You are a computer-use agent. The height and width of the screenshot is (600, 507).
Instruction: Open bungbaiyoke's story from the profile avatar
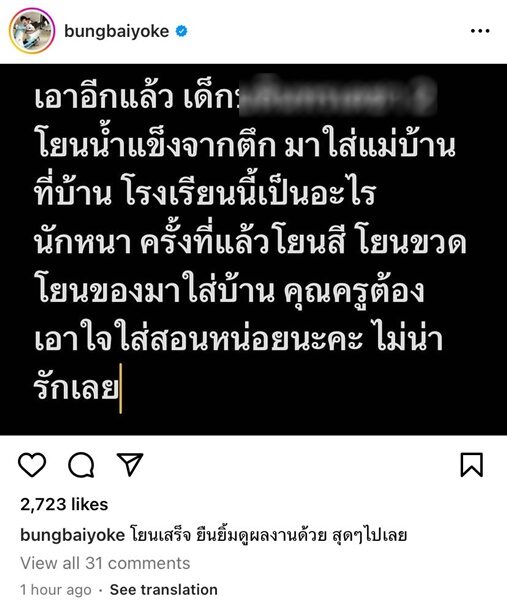(x=32, y=31)
